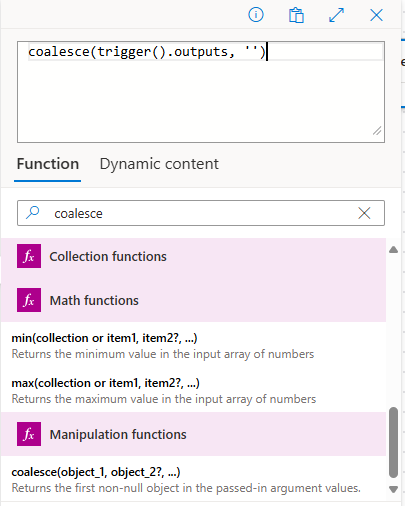The height and width of the screenshot is (506, 405).
Task: Click inside the coalesce expression text area
Action: (201, 92)
